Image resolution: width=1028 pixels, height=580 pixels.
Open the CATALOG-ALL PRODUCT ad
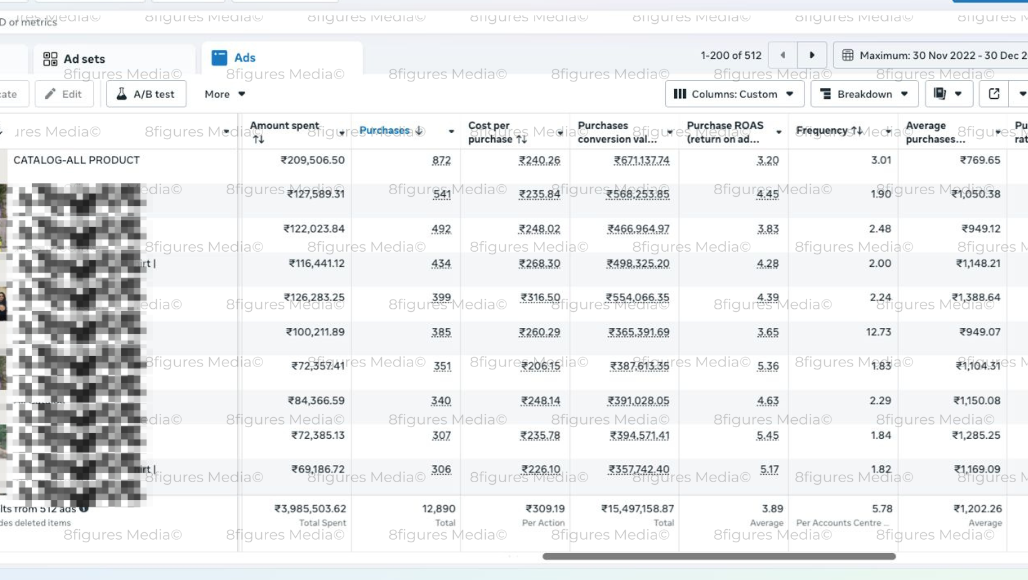(76, 160)
